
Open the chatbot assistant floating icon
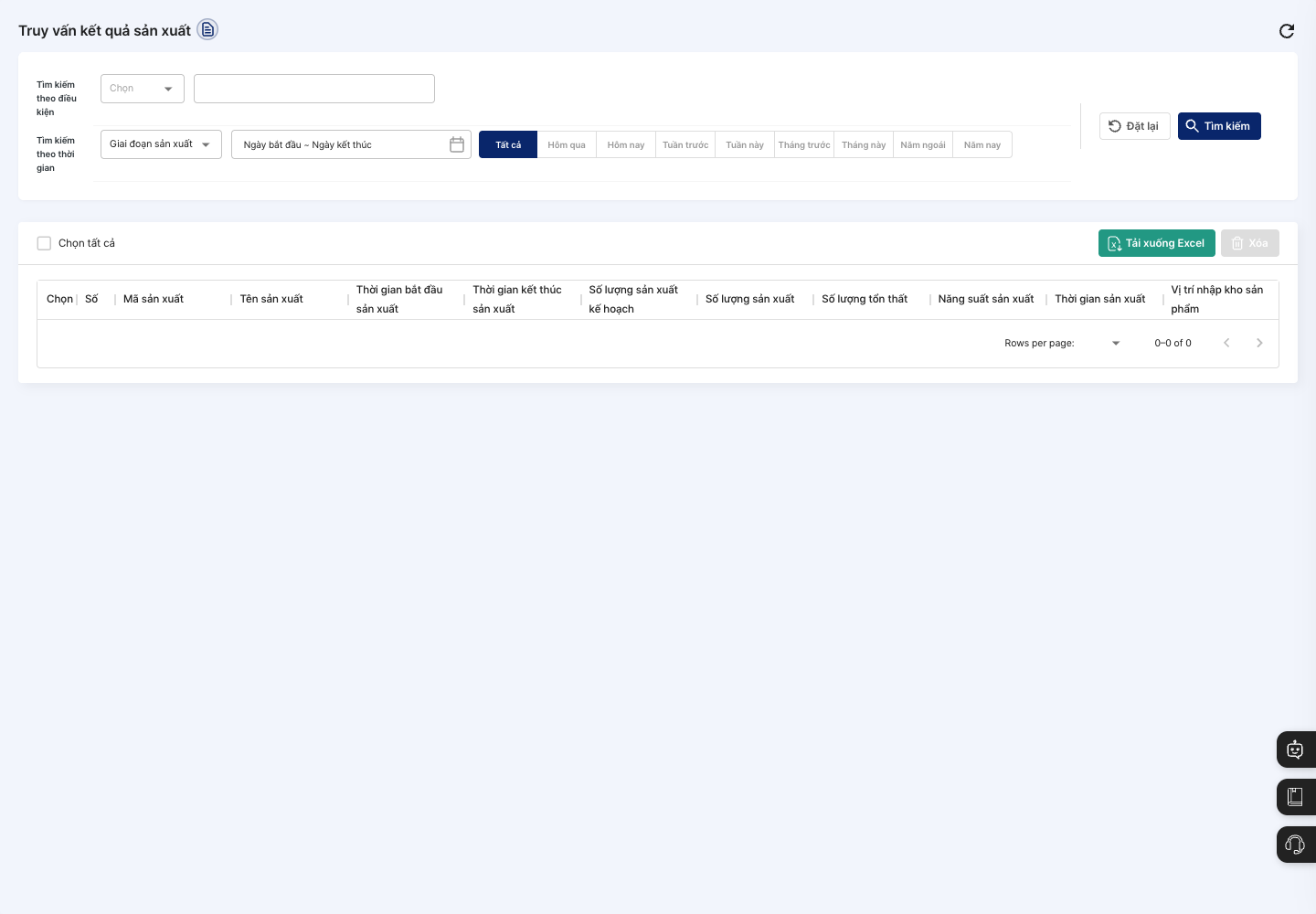click(1295, 749)
